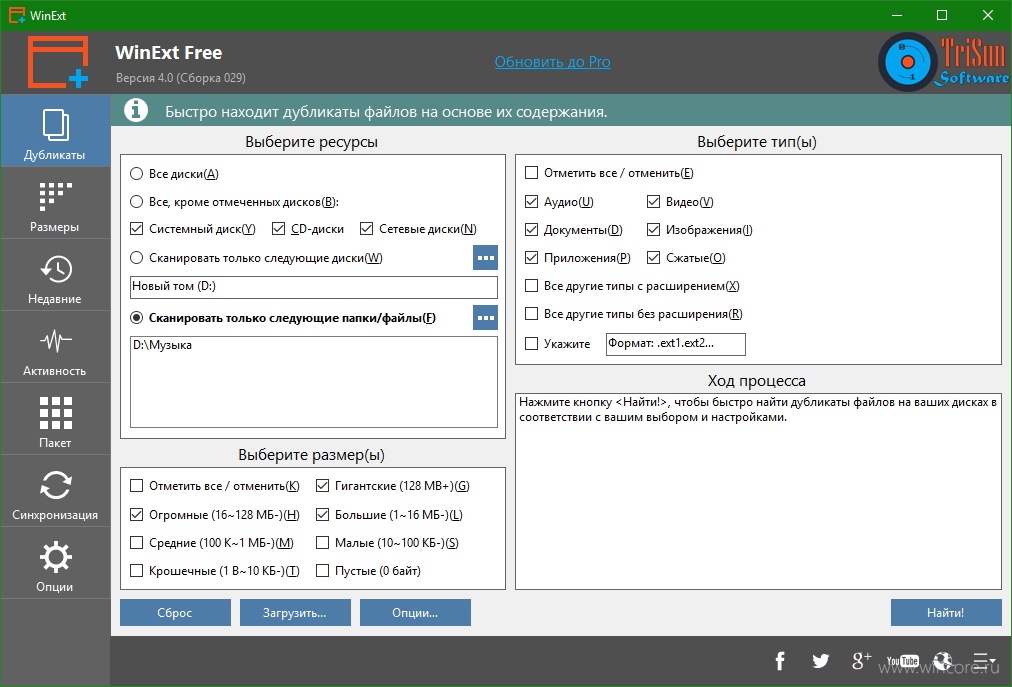Select D:\Музыка entry in folders list
This screenshot has height=687, width=1012.
click(163, 345)
